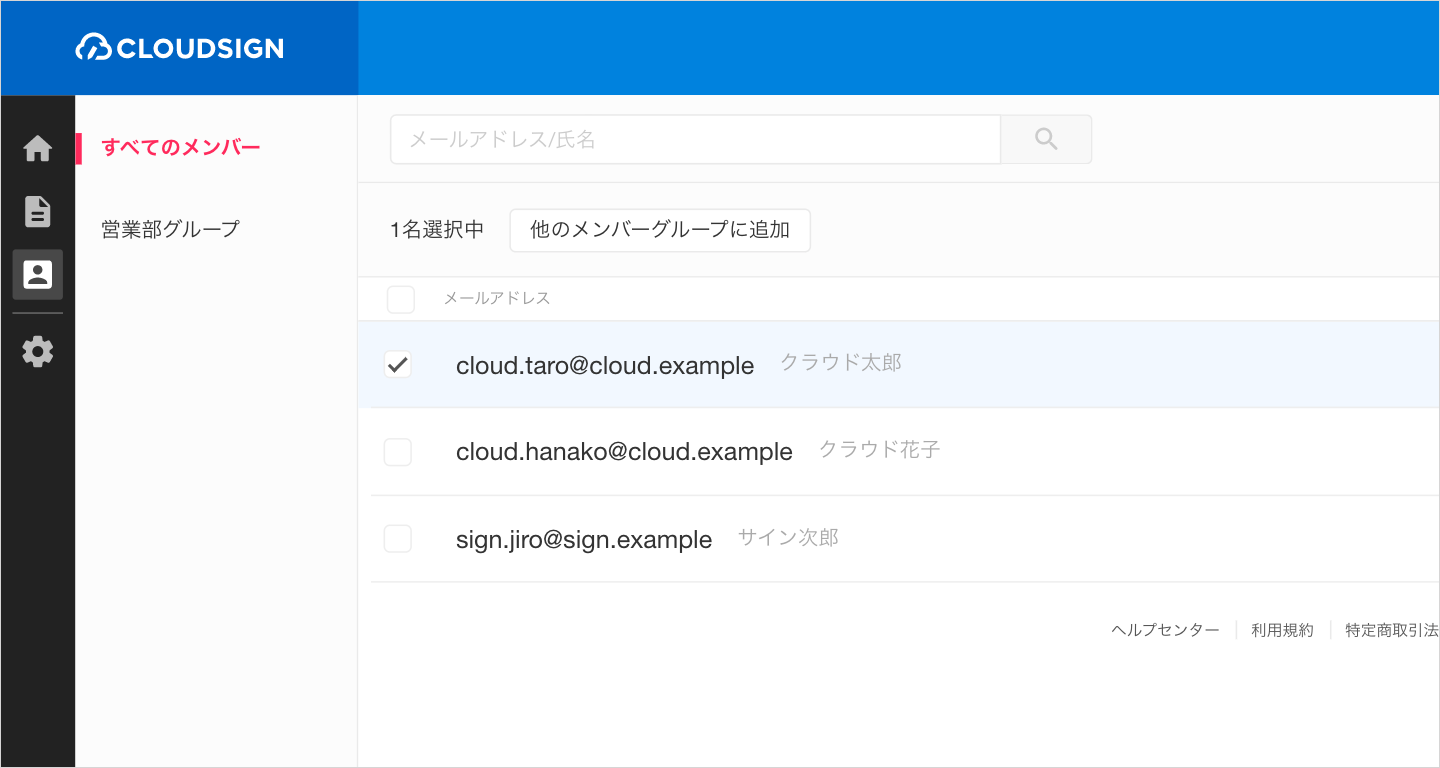Viewport: 1440px width, 768px height.
Task: Open the Documents icon in sidebar
Action: pos(38,211)
